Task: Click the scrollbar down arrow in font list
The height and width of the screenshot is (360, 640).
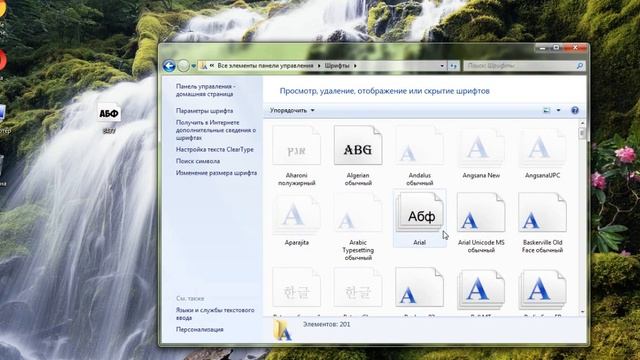Action: tap(582, 312)
